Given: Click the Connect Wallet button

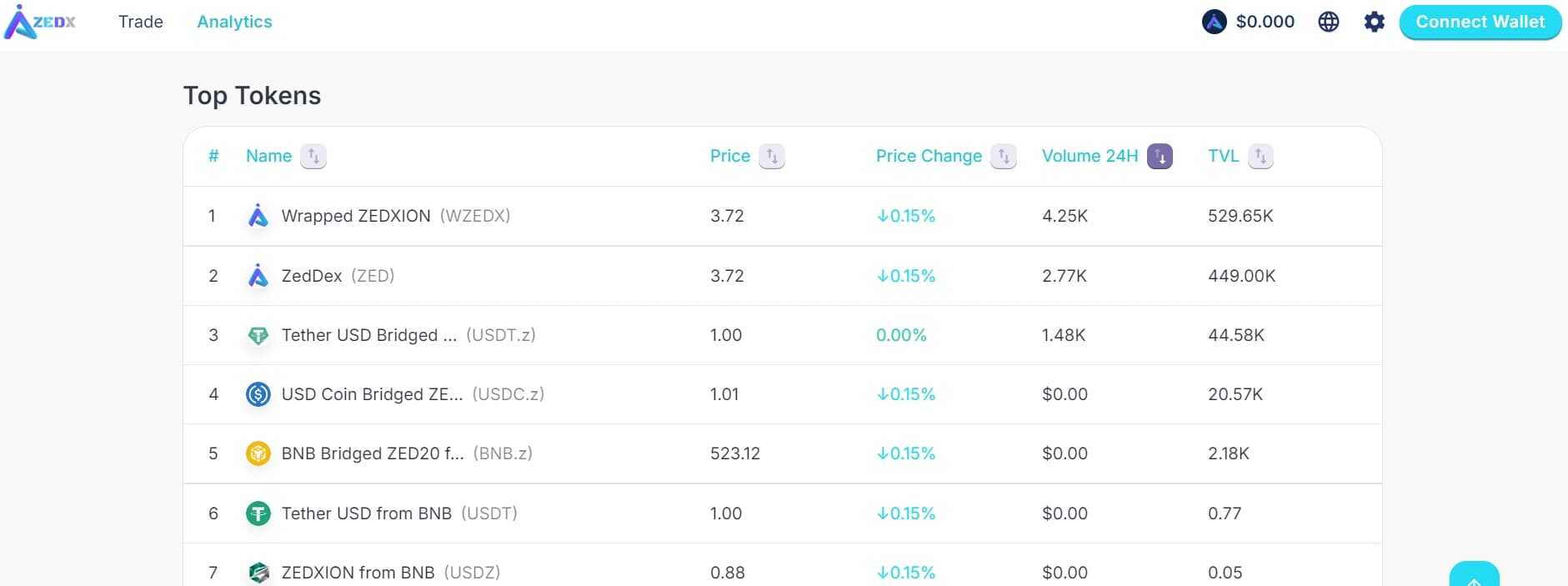Looking at the screenshot, I should pyautogui.click(x=1480, y=22).
